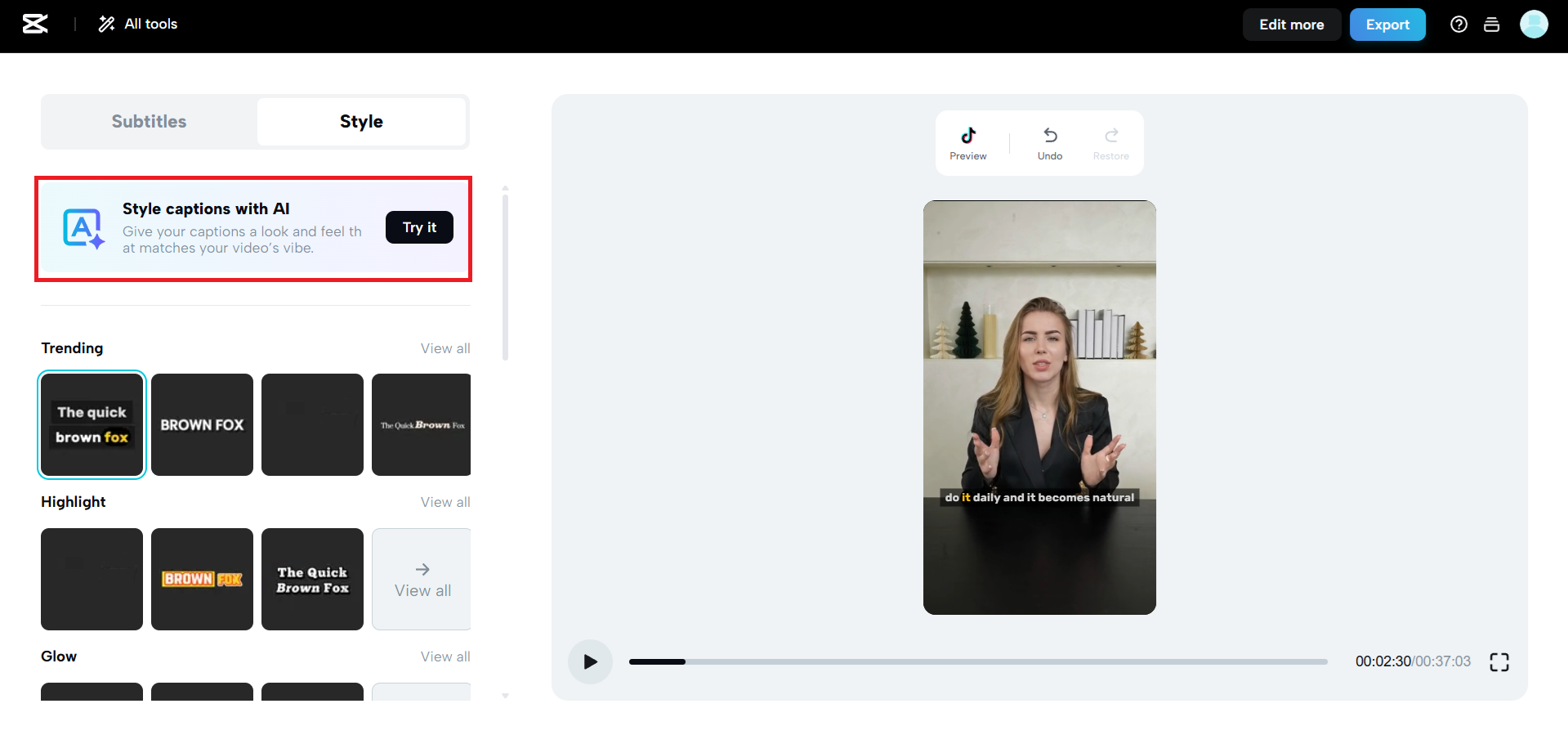Open the user profile avatar
1568x735 pixels.
pyautogui.click(x=1534, y=25)
